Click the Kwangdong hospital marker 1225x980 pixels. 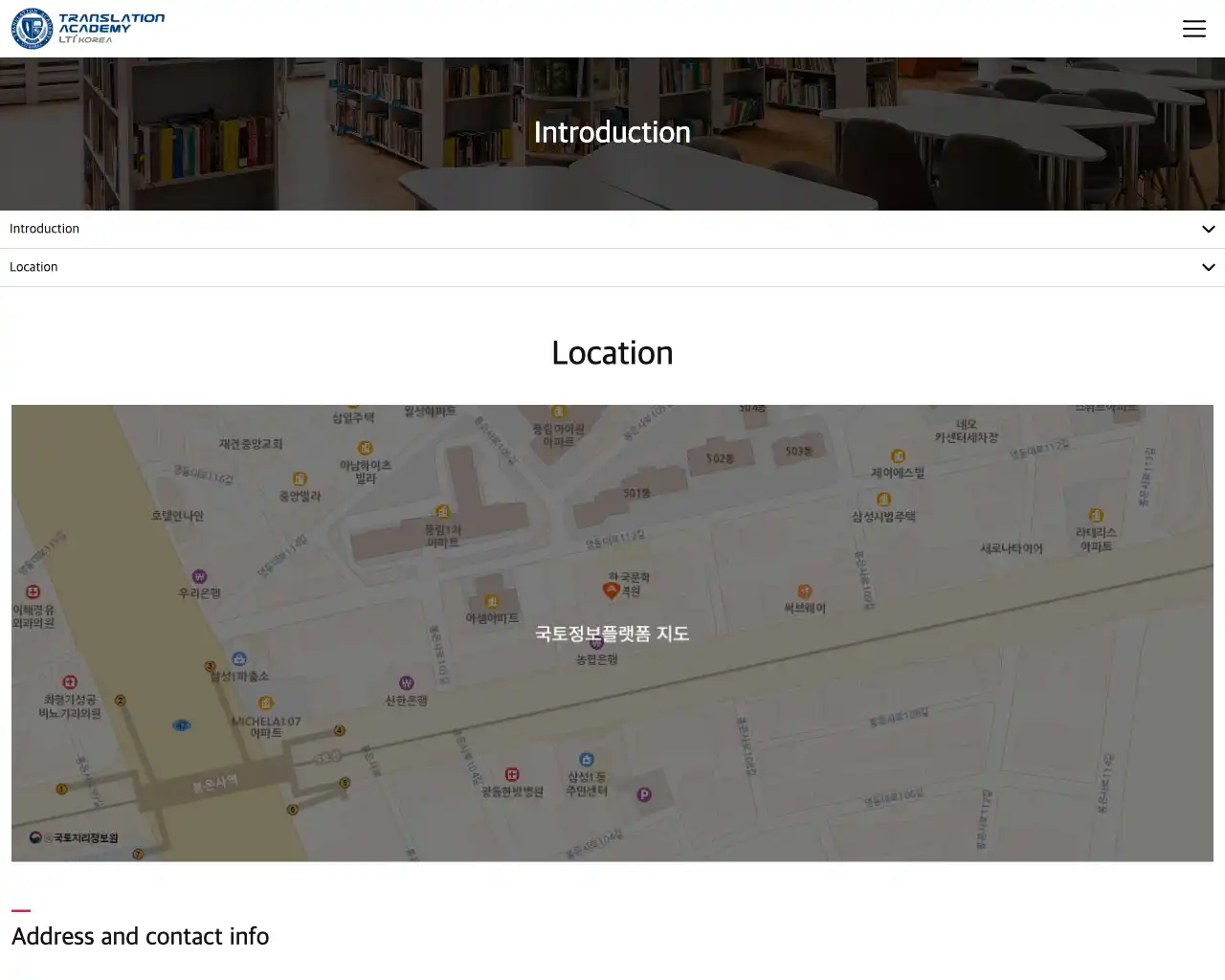pos(512,774)
